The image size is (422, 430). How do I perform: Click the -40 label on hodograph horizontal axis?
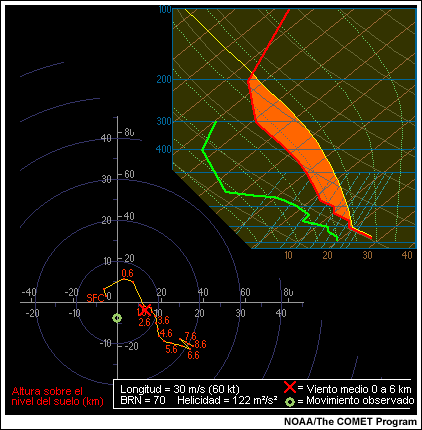[29, 292]
